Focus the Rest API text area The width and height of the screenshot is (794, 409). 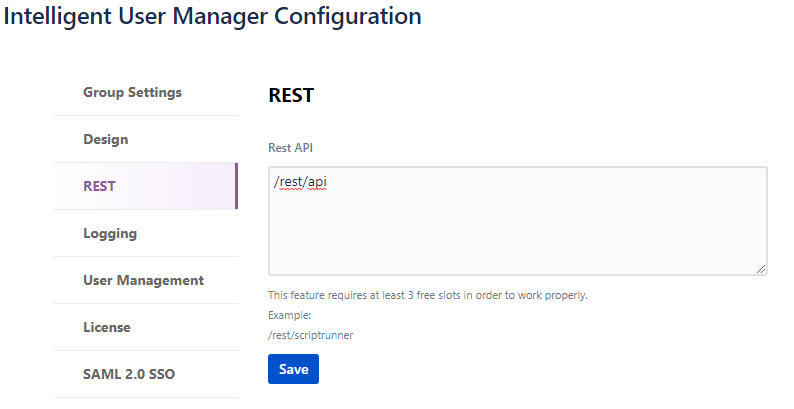[517, 230]
